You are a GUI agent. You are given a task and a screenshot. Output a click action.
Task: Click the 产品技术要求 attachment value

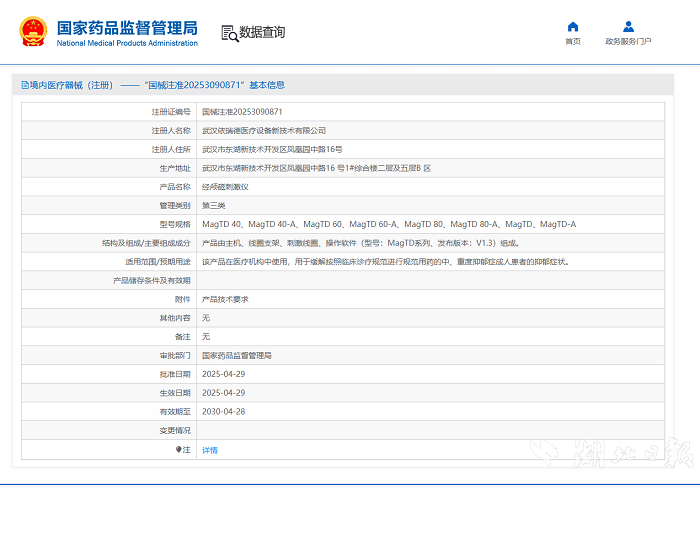click(x=225, y=299)
